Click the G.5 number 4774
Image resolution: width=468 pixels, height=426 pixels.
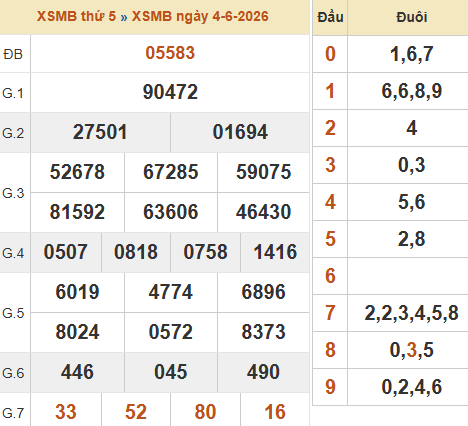click(171, 292)
